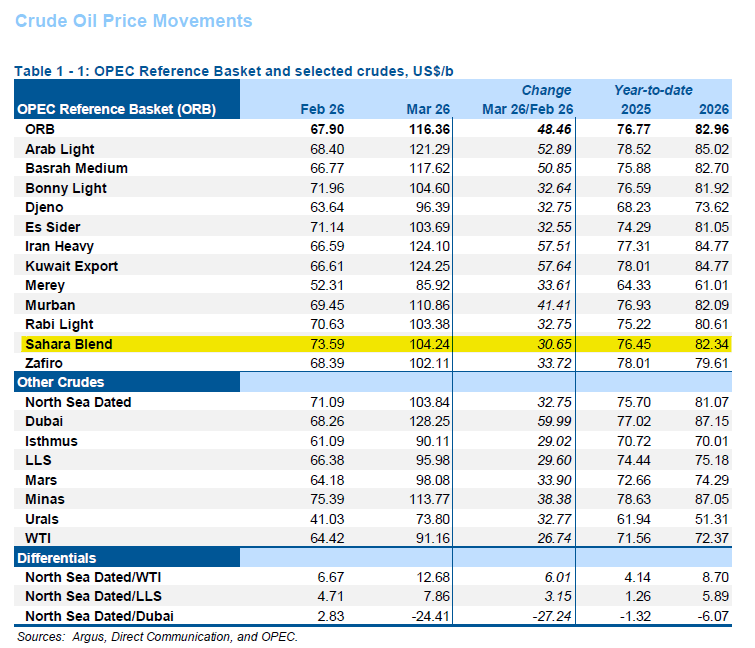Select the 'North Sea Dated/Dubai' differential label
Screen dimensions: 755x648
click(98, 616)
